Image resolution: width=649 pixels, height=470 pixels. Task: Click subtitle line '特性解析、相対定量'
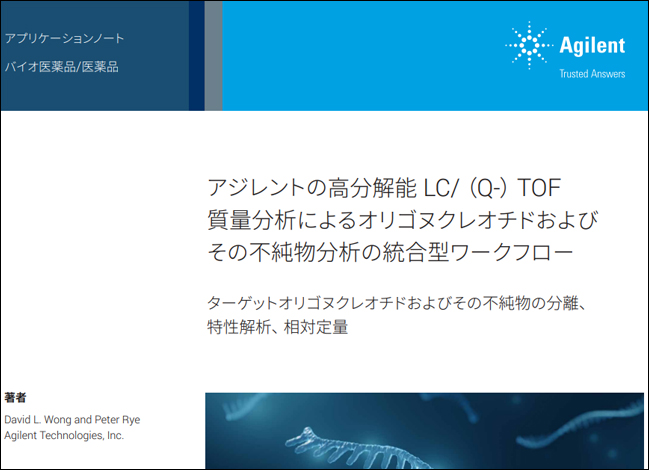coord(278,327)
